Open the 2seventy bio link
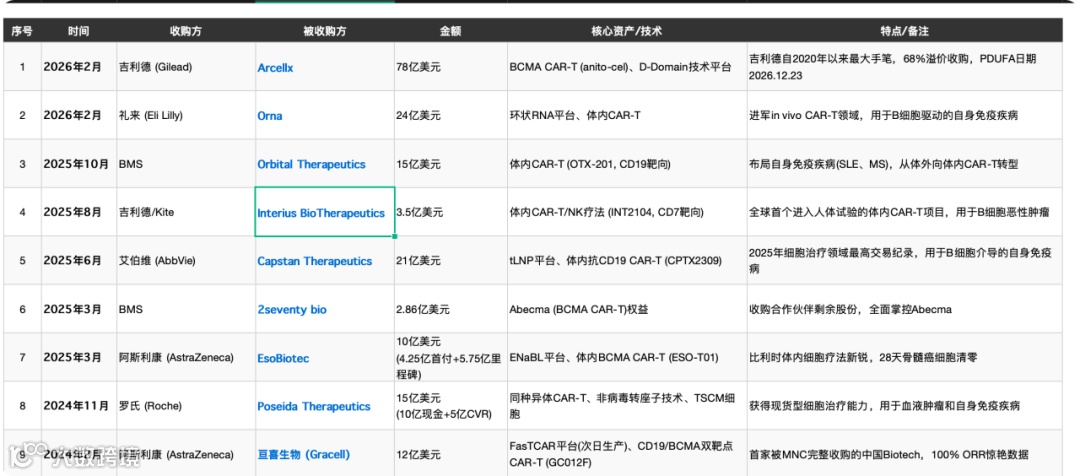Viewport: 1080px width, 476px height. coord(291,309)
